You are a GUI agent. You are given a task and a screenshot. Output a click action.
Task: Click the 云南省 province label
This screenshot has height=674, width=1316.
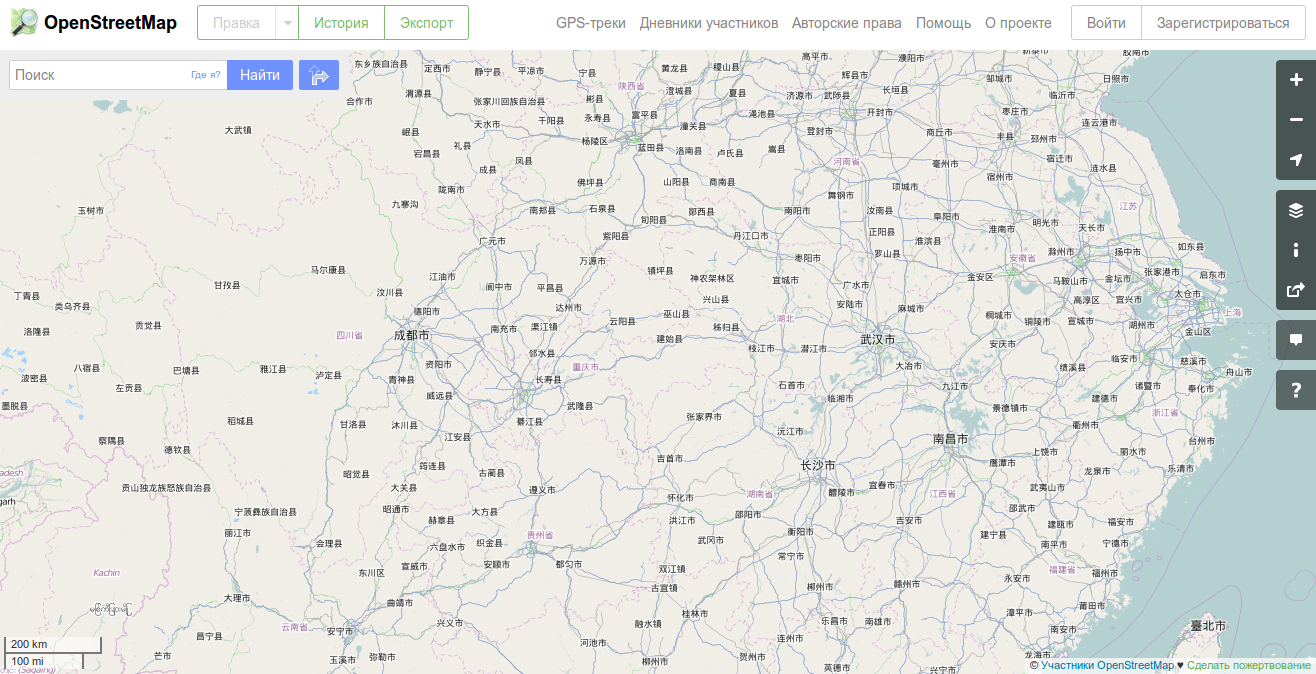[294, 628]
